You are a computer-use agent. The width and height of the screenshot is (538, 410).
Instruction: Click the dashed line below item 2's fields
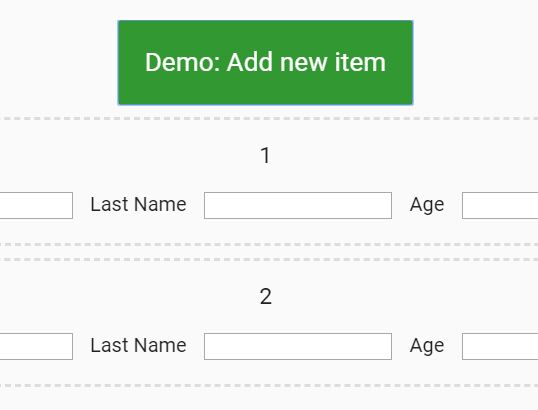click(x=269, y=386)
